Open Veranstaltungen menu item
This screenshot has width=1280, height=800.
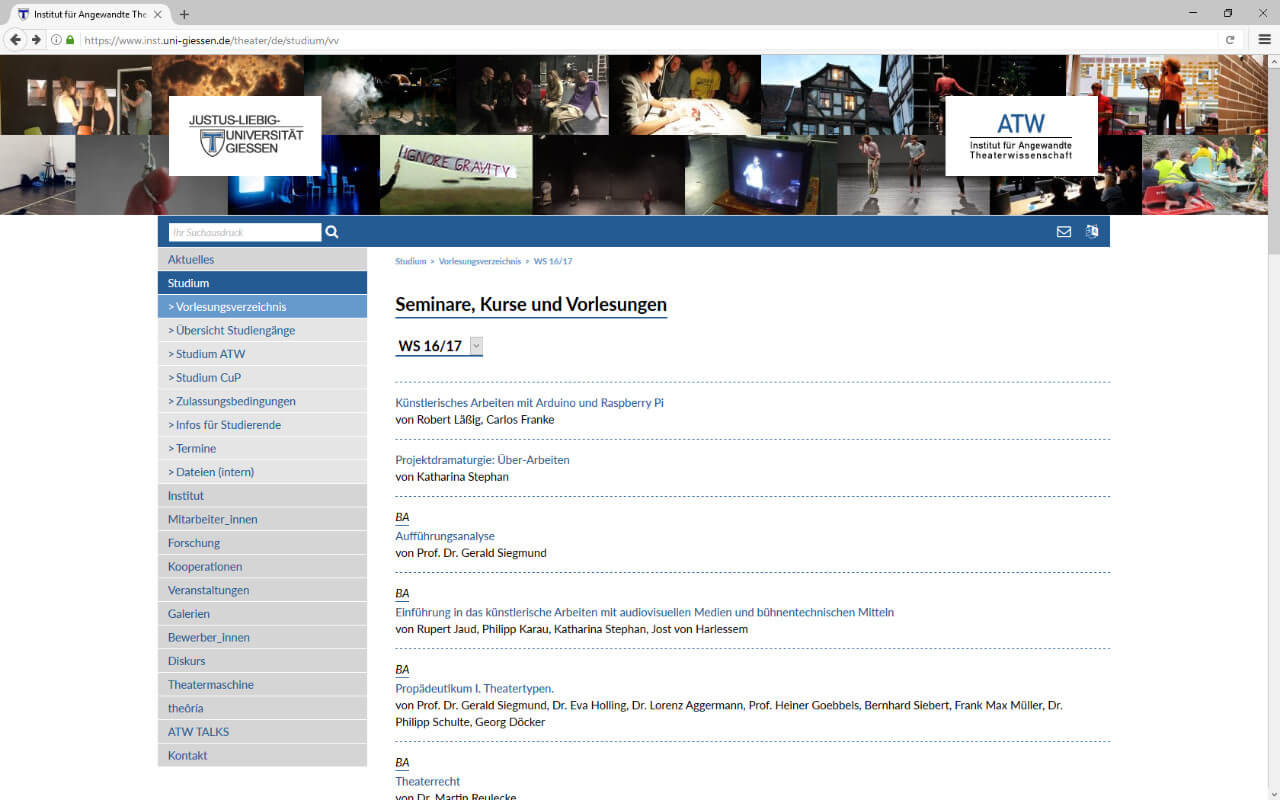(x=262, y=590)
